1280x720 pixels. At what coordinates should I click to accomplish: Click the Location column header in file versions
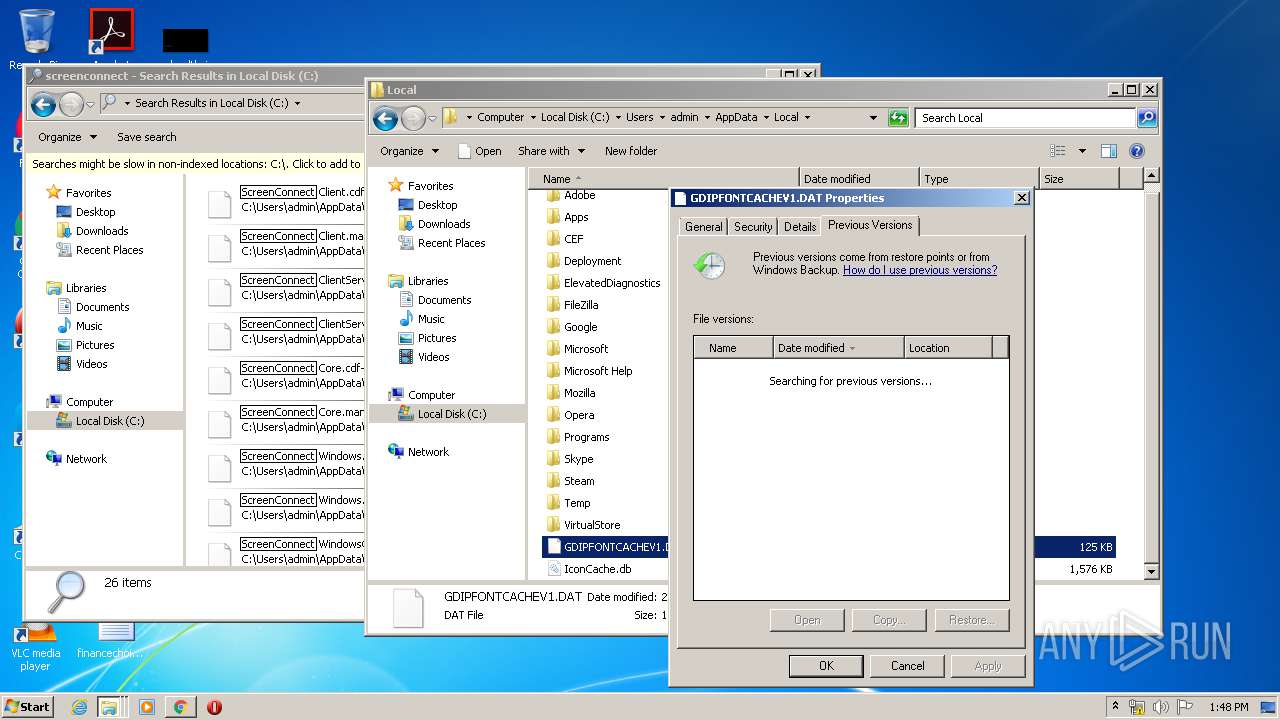[x=948, y=348]
